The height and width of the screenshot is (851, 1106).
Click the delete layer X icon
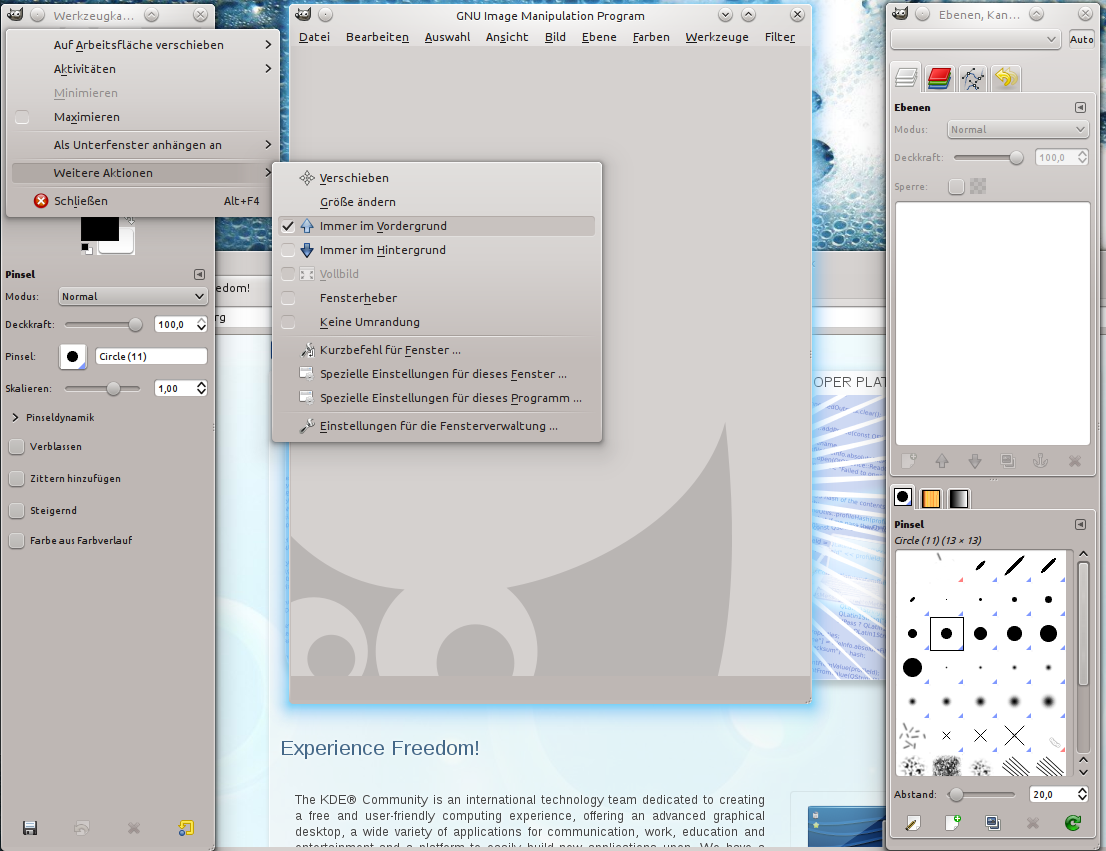1074,461
